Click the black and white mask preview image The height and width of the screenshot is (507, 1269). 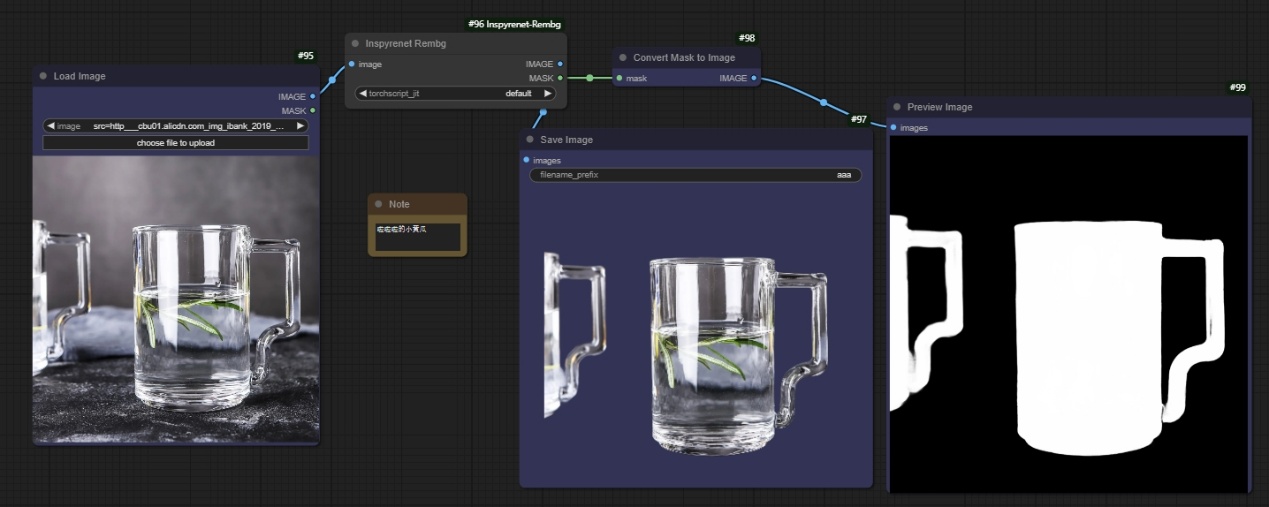point(1068,314)
